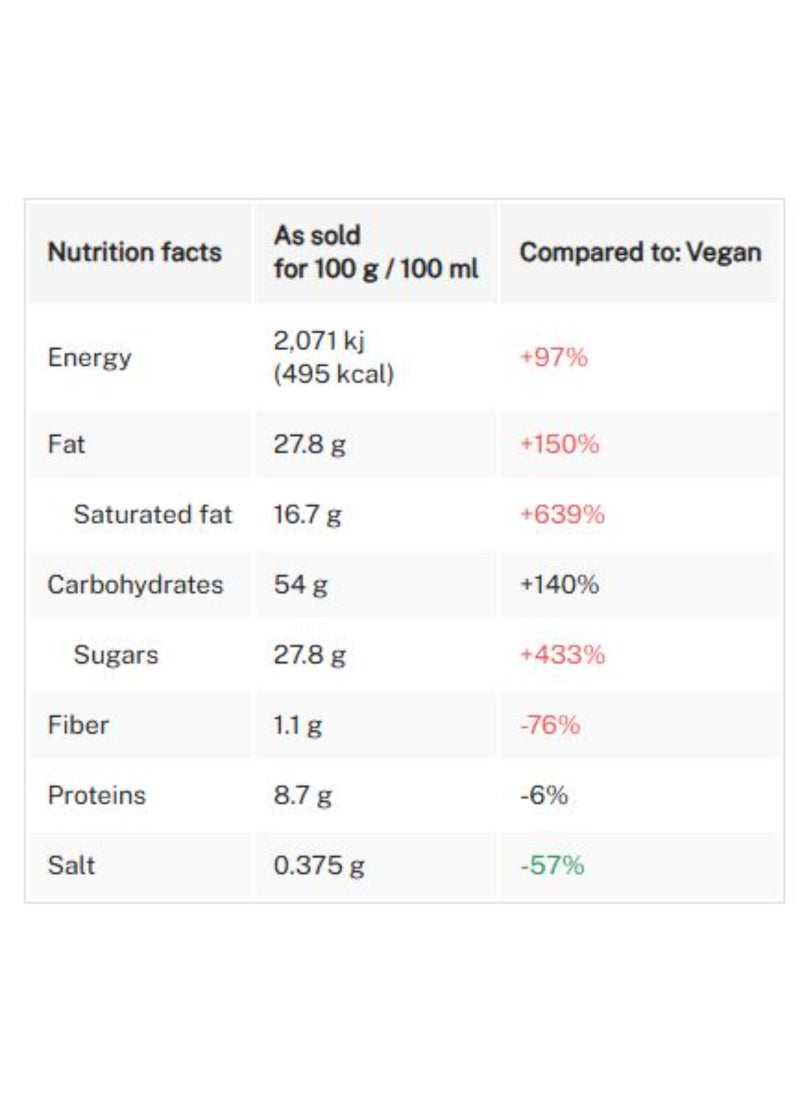Click the Nutrition facts column header

pos(134,252)
